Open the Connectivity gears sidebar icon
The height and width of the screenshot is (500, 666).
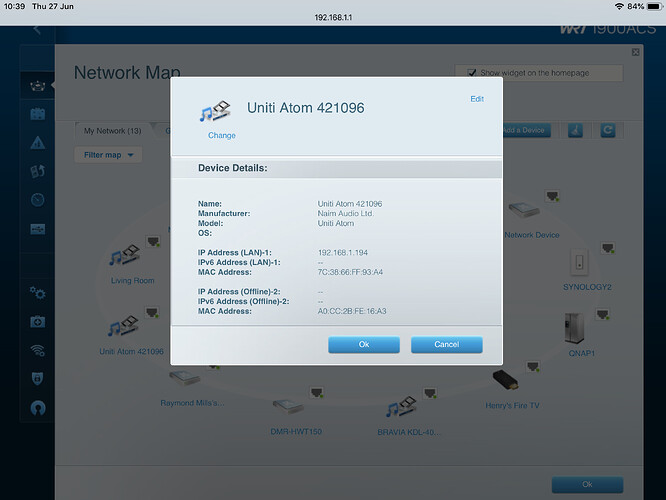pos(38,293)
